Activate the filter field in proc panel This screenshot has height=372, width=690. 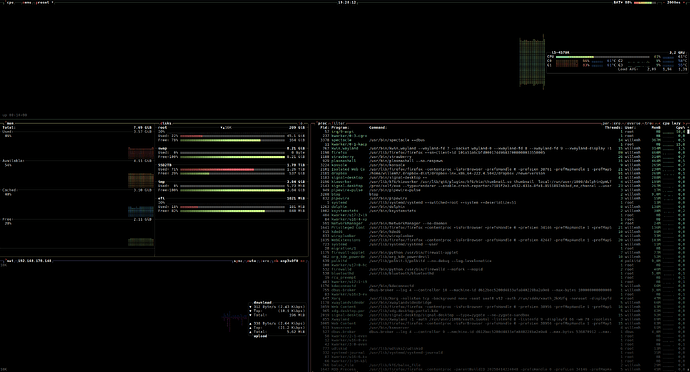pos(339,123)
